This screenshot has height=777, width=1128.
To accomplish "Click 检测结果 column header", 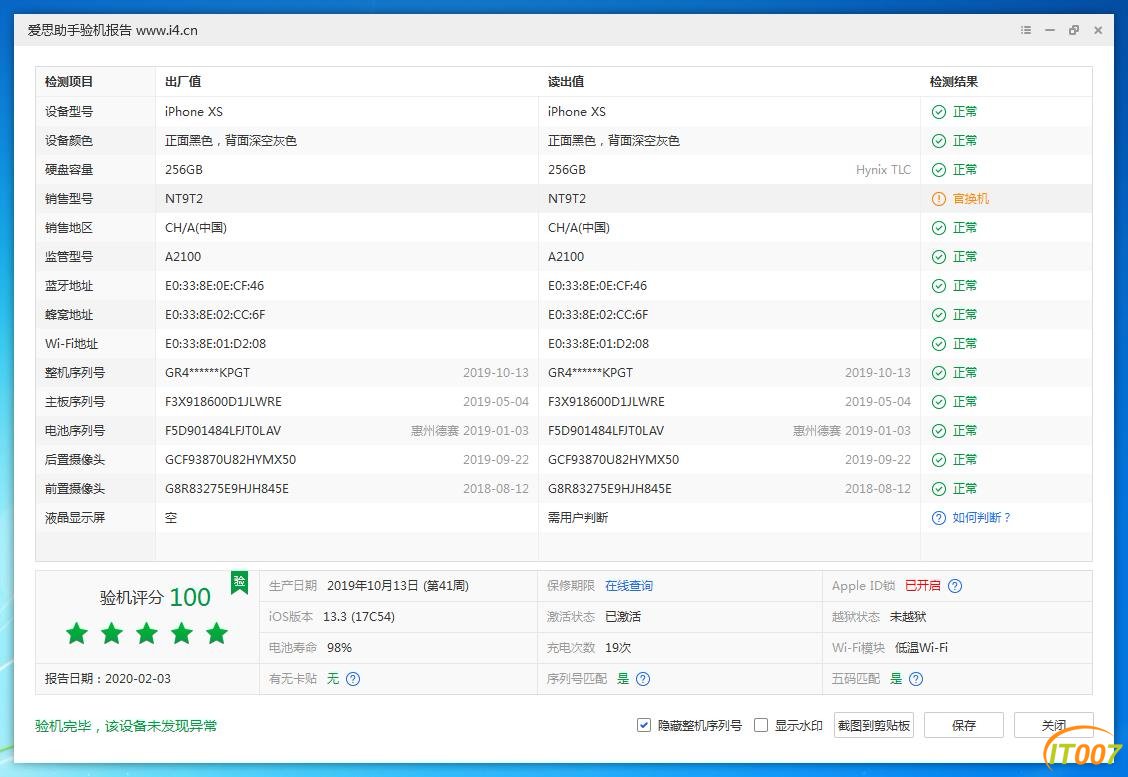I will coord(954,82).
